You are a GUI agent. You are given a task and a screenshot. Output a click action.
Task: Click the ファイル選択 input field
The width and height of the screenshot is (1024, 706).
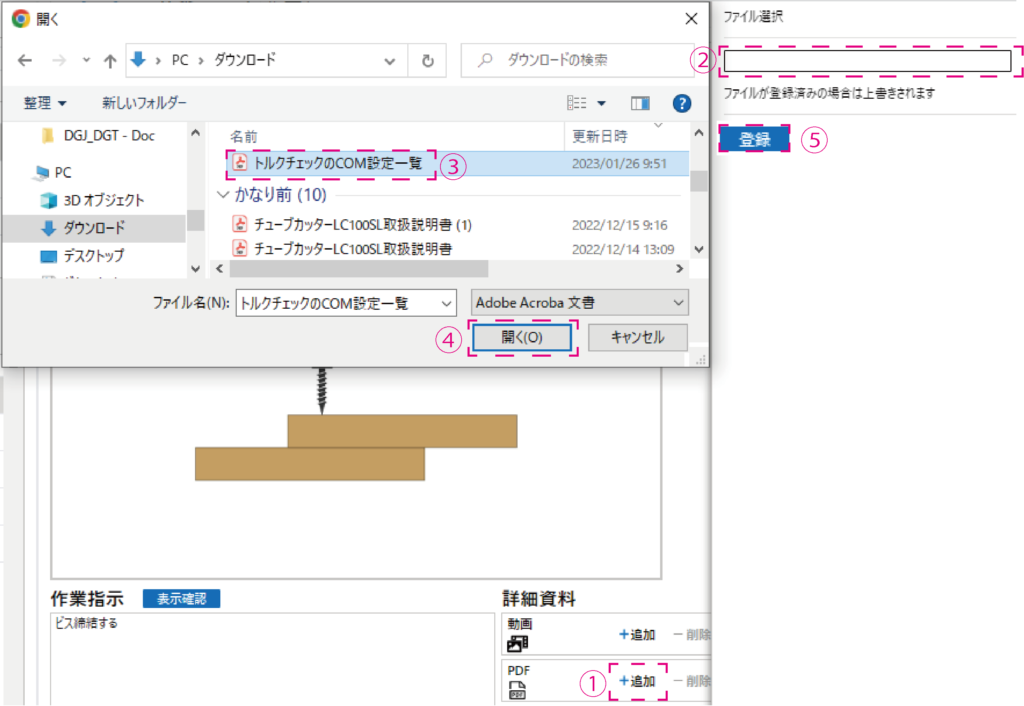(867, 61)
